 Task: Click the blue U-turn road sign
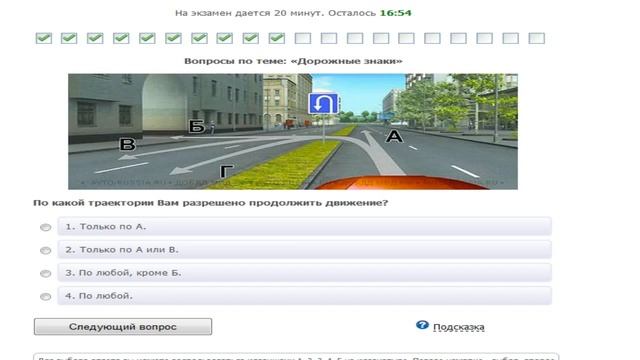[x=323, y=104]
